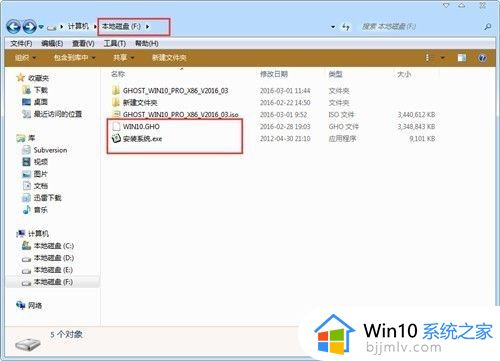Click the 3,440,612 KB size cell

pyautogui.click(x=416, y=115)
